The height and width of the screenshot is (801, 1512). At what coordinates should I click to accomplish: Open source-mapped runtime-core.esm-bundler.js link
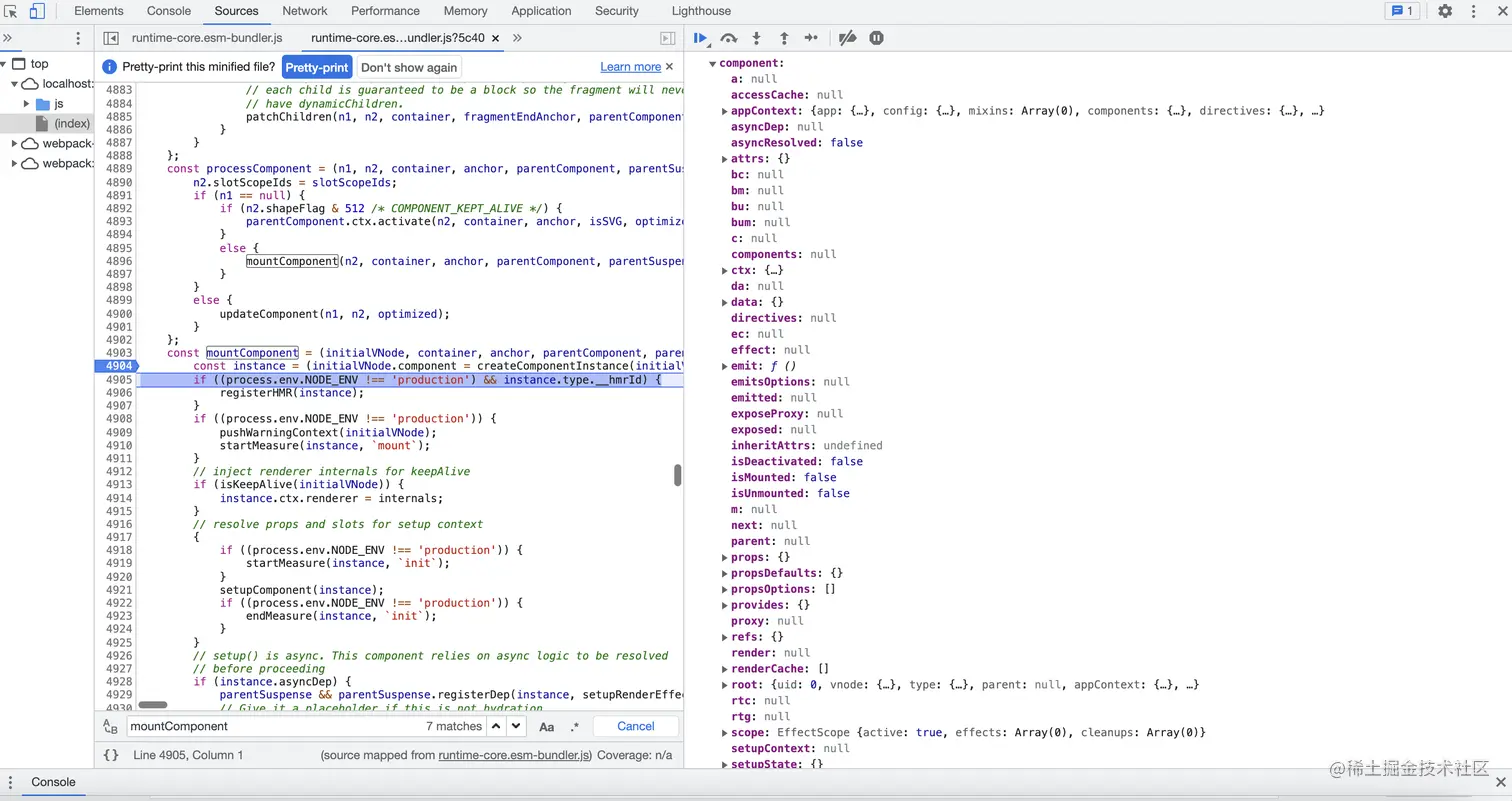pos(515,755)
